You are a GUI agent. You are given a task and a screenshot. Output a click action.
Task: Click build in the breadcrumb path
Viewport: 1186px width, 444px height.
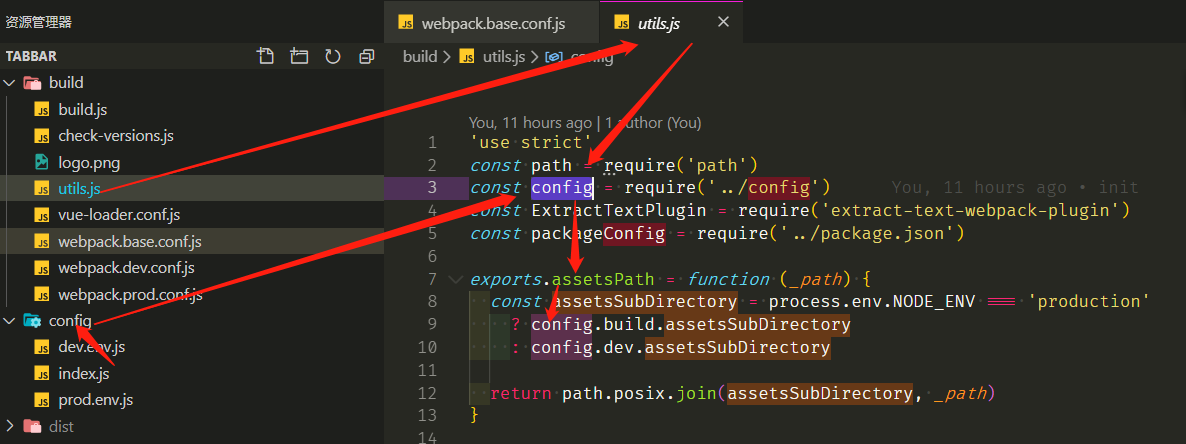(x=420, y=57)
